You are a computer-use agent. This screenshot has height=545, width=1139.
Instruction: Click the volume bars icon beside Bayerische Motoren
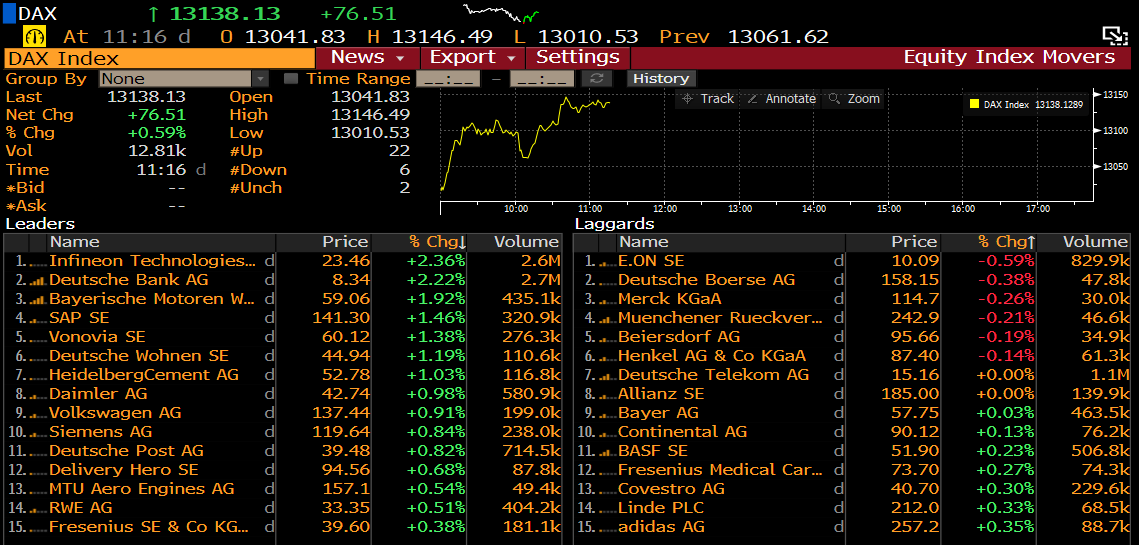click(37, 299)
